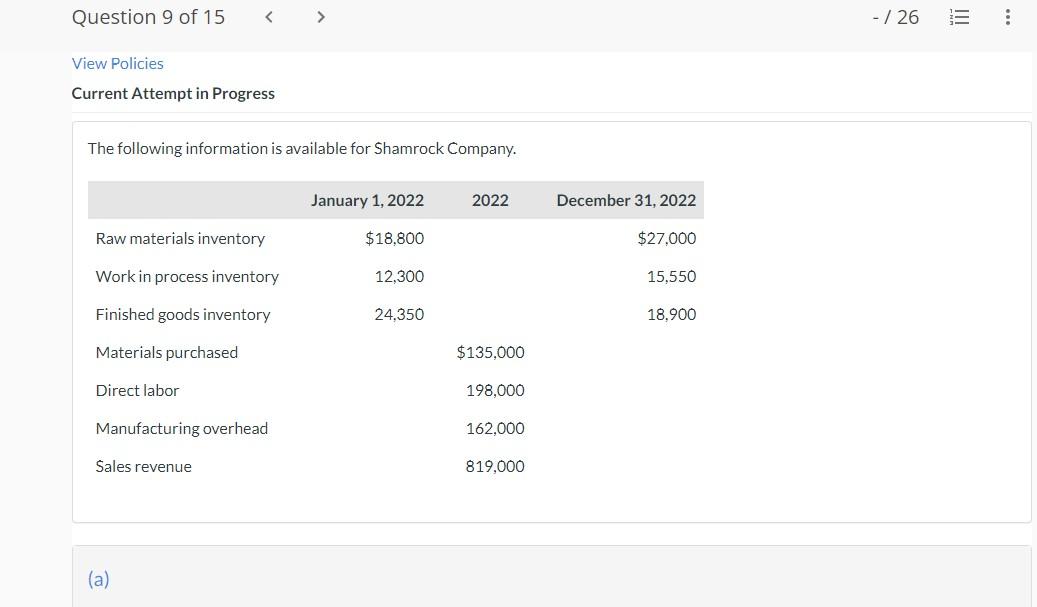
Task: Go back using the left chevron arrow
Action: (x=268, y=17)
